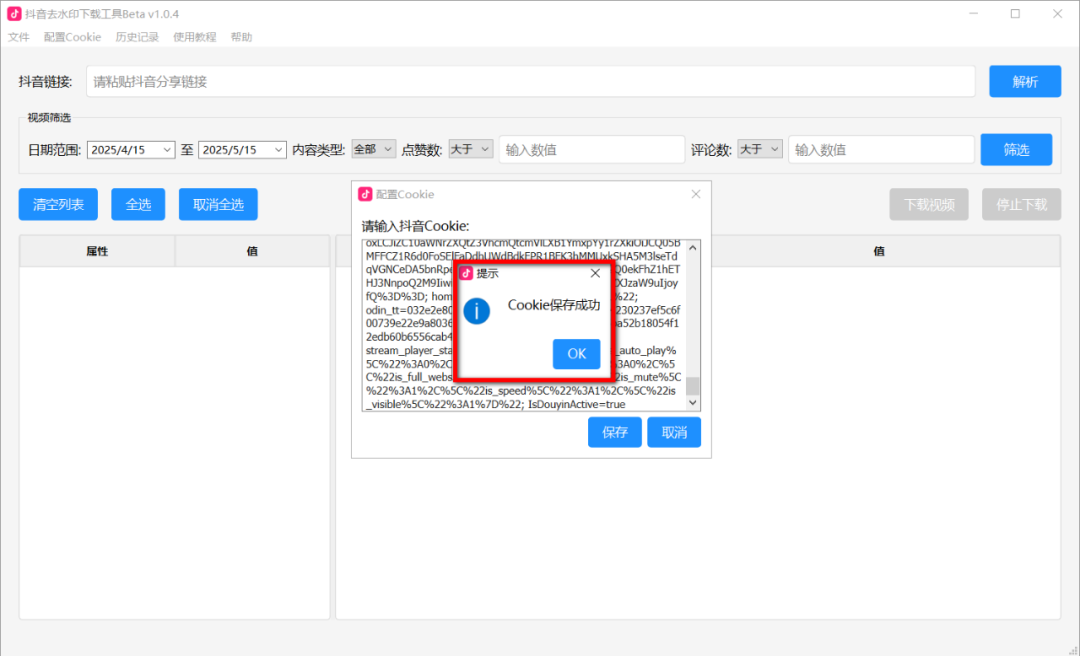This screenshot has height=656, width=1080.
Task: Click the 全选 button
Action: point(138,205)
